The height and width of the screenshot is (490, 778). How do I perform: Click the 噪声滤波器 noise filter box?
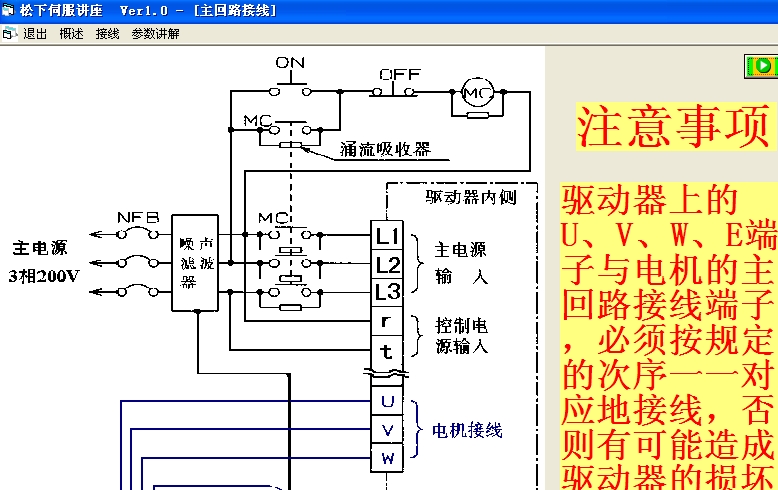click(x=194, y=262)
